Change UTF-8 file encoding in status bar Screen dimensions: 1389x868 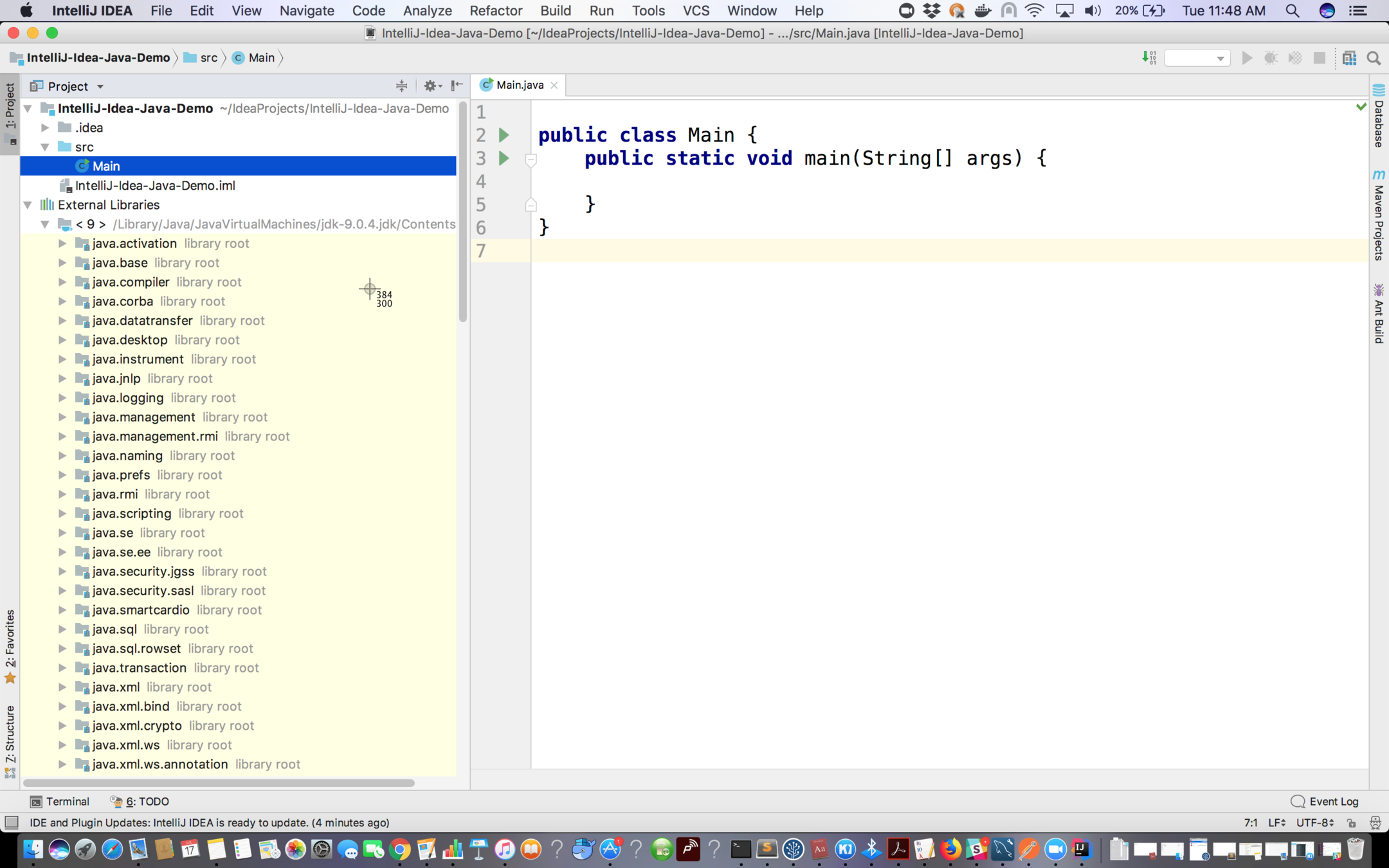tap(1315, 822)
